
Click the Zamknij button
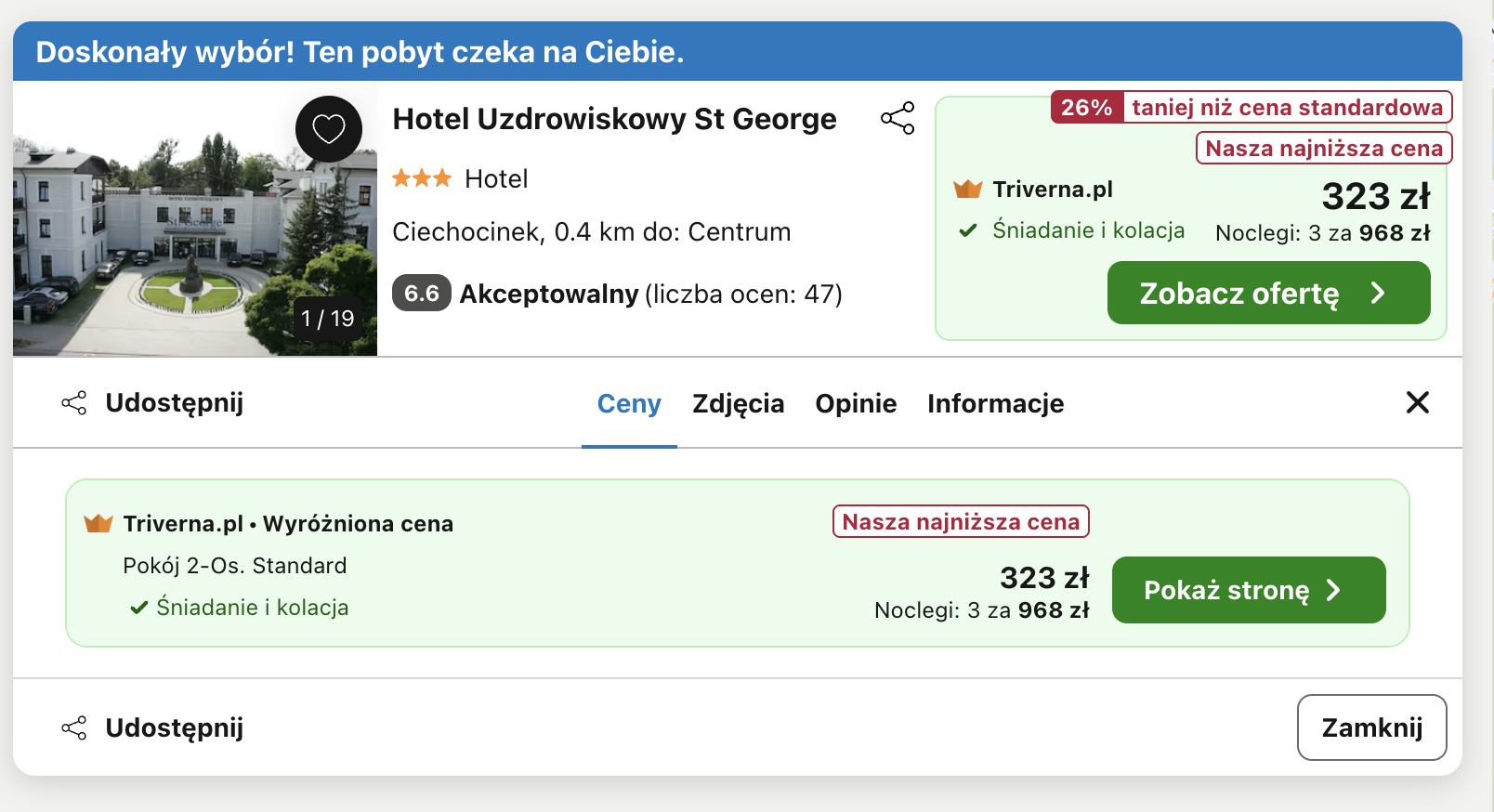click(1372, 727)
